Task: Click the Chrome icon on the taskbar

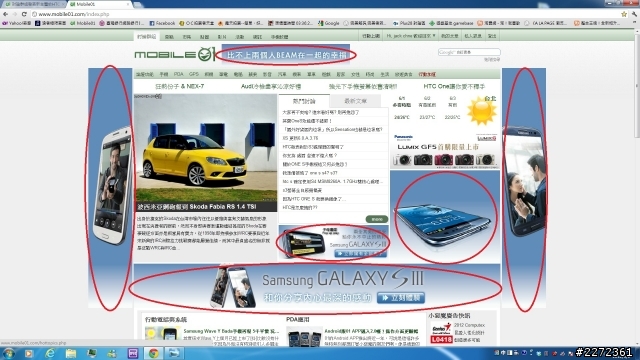Action: [x=153, y=353]
